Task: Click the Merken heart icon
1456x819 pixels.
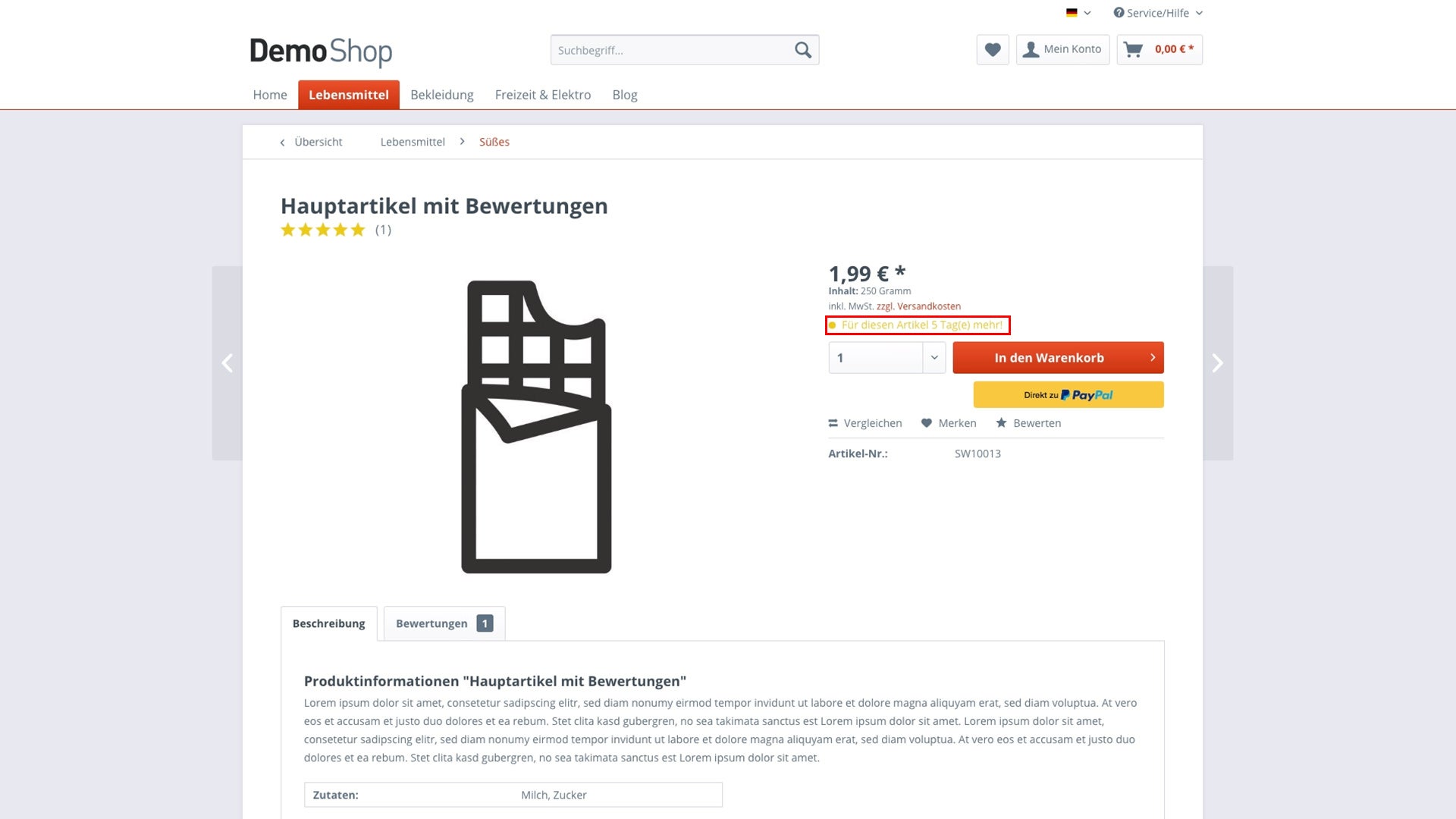Action: coord(926,423)
